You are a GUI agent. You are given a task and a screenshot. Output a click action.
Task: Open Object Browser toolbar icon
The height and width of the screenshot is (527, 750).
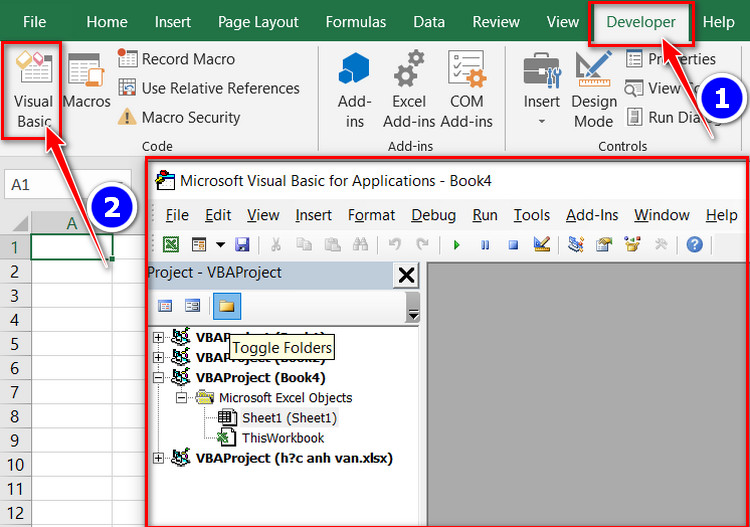(x=632, y=245)
